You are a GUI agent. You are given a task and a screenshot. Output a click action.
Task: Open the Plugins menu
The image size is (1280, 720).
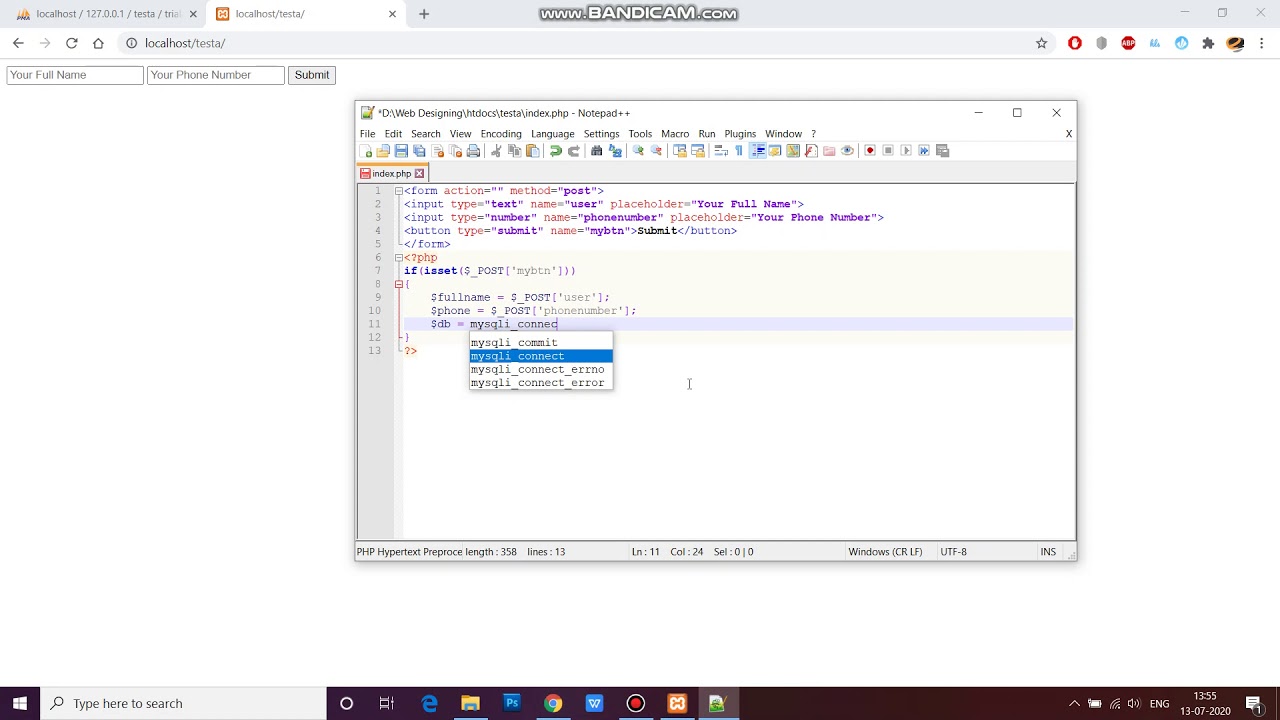tap(740, 134)
